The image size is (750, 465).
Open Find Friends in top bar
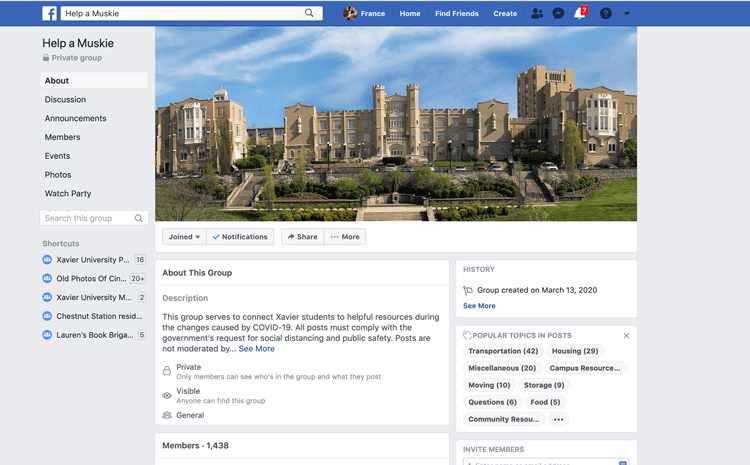[457, 13]
